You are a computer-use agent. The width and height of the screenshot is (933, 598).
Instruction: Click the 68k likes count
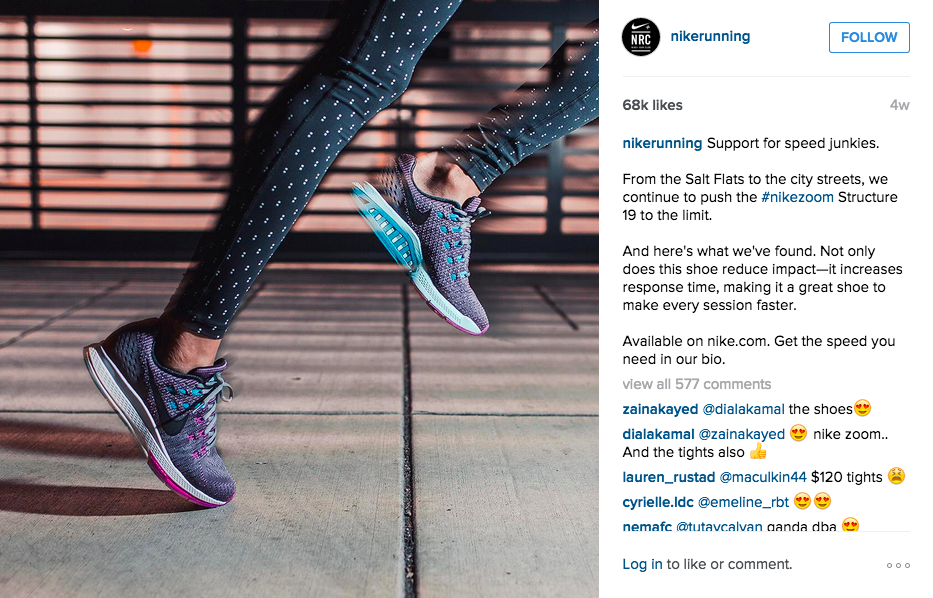(652, 105)
